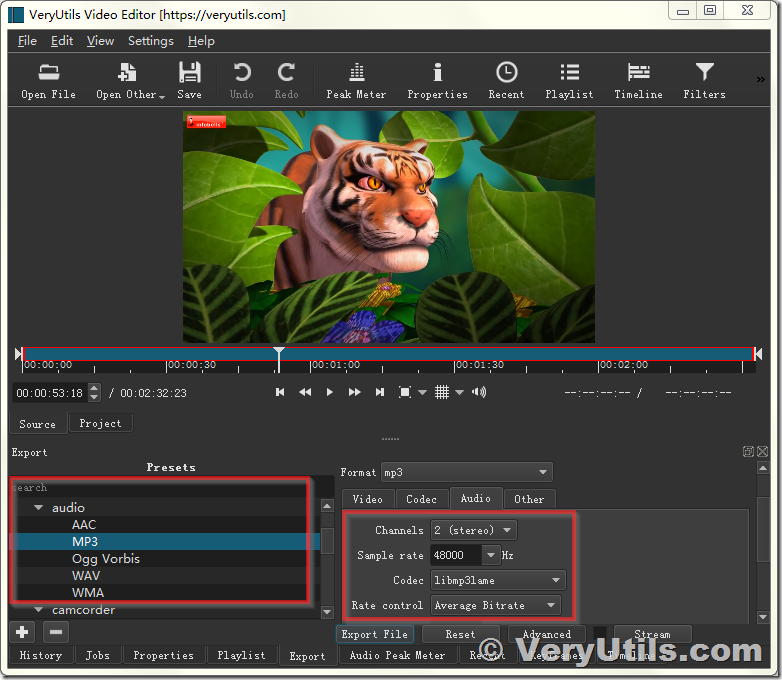782x680 pixels.
Task: Open the Codec libmp3lame dropdown
Action: (498, 580)
